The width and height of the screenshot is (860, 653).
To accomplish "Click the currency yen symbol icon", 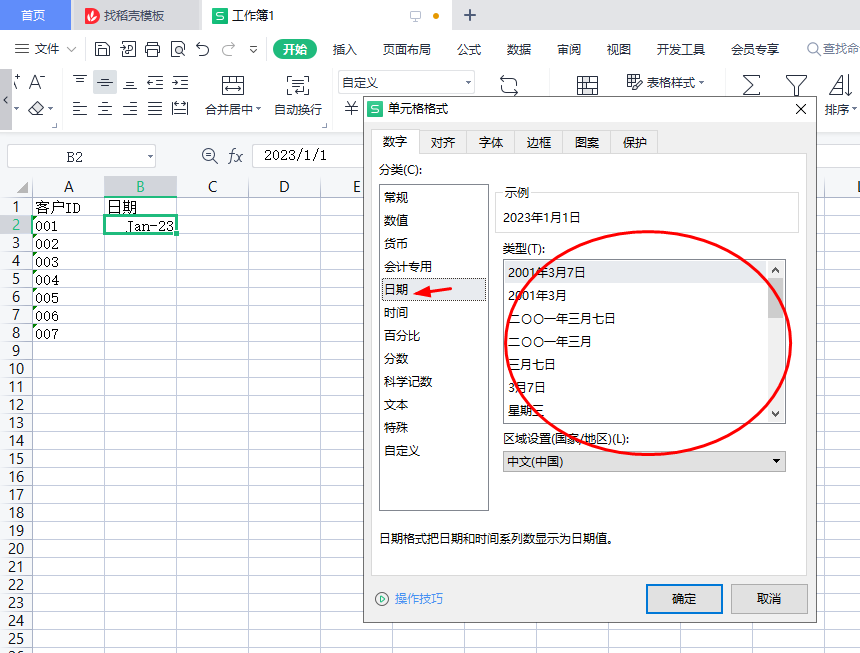I will [351, 108].
